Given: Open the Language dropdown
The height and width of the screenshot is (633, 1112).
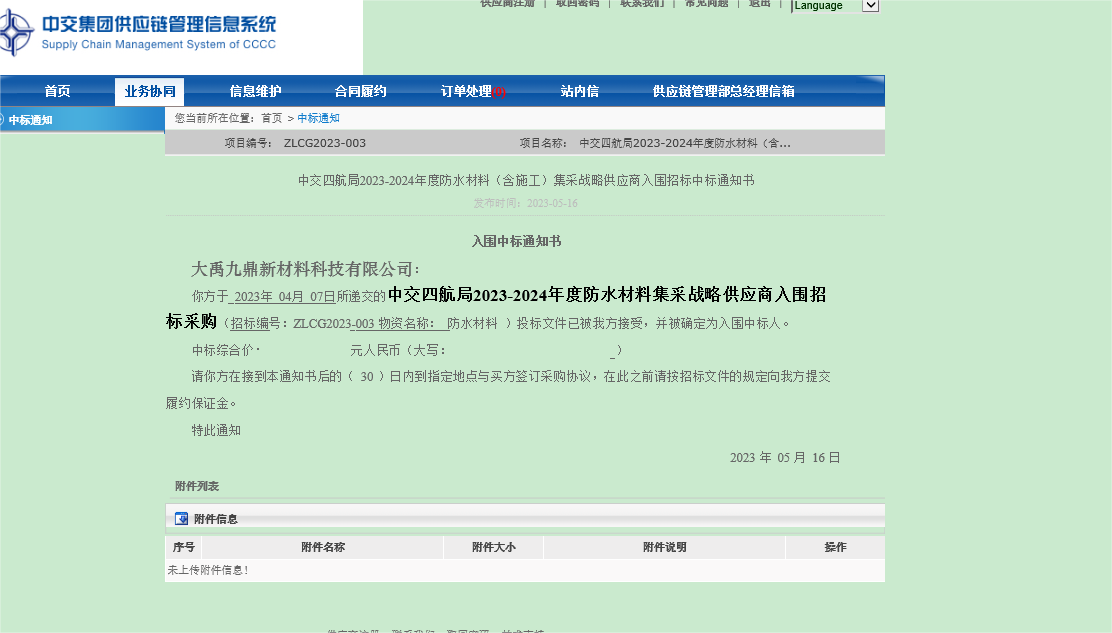Looking at the screenshot, I should pyautogui.click(x=835, y=6).
